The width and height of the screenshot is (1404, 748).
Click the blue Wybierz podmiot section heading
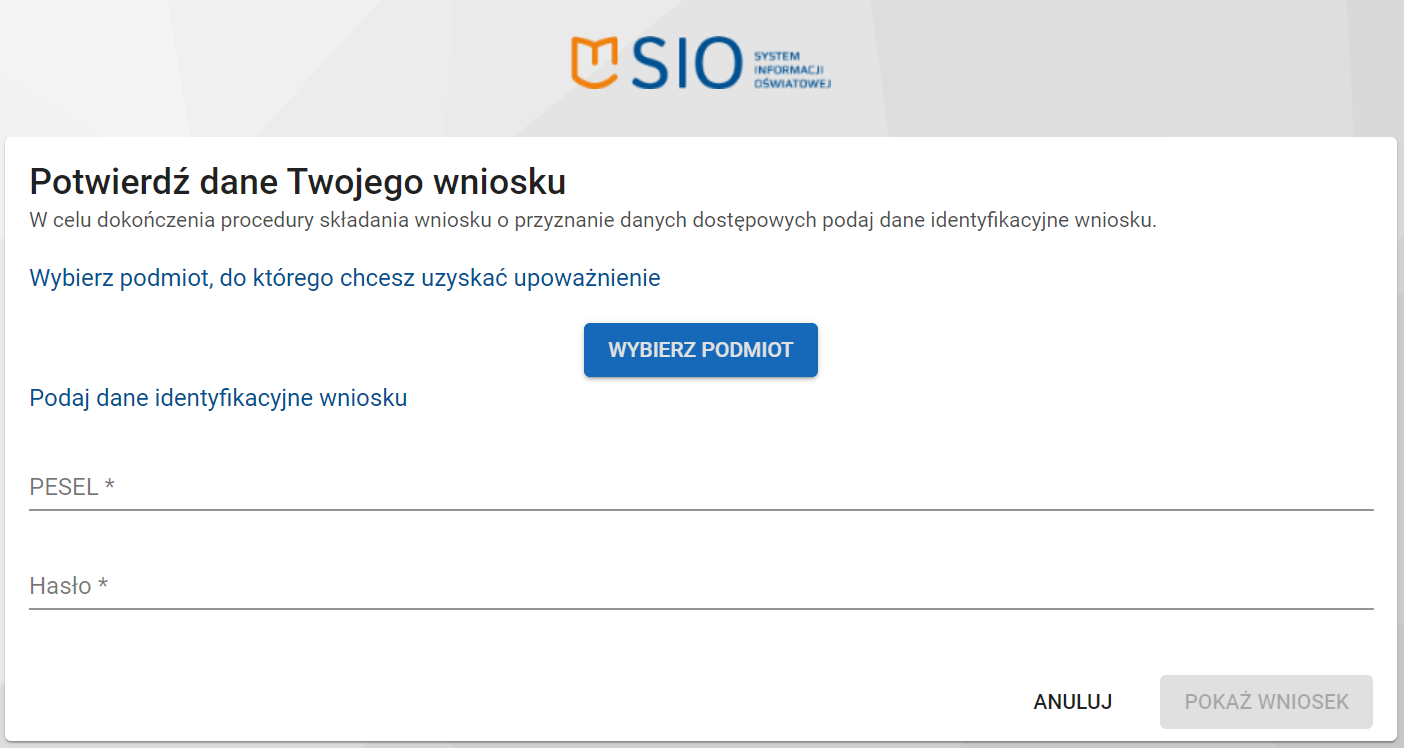[x=342, y=278]
